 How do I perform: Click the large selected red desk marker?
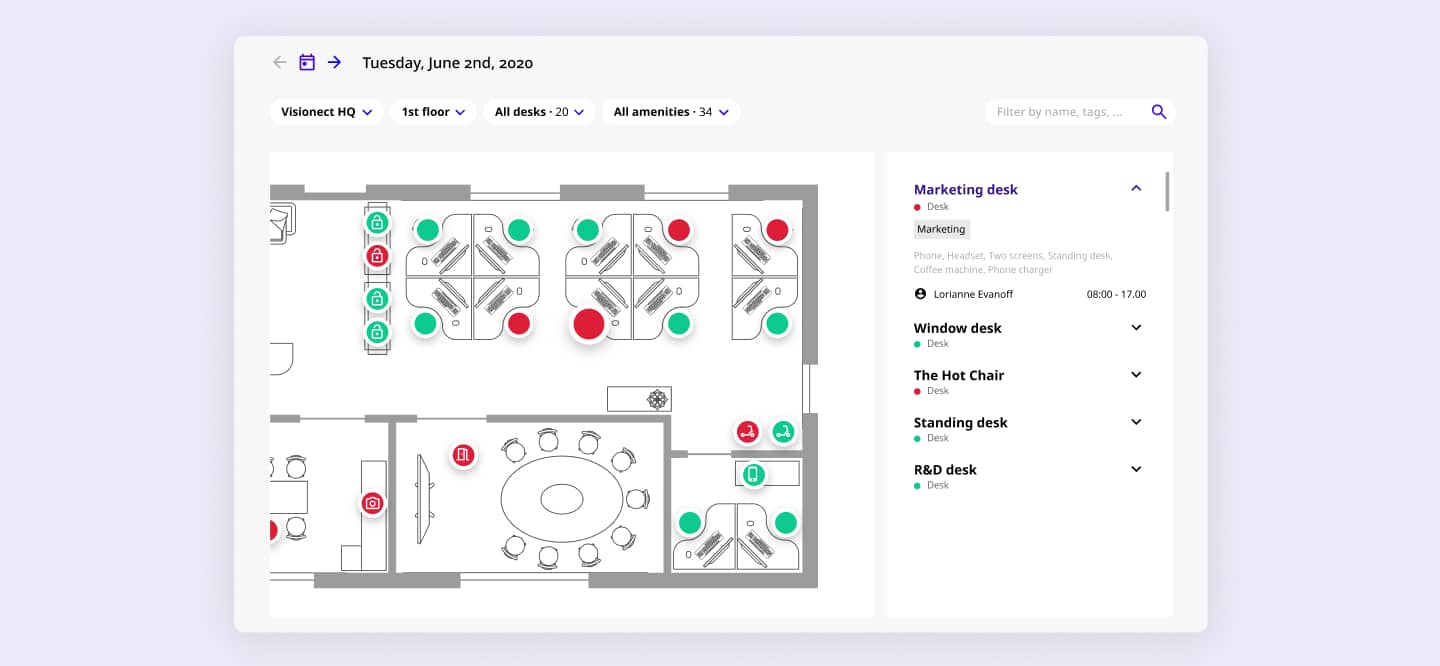pos(589,323)
